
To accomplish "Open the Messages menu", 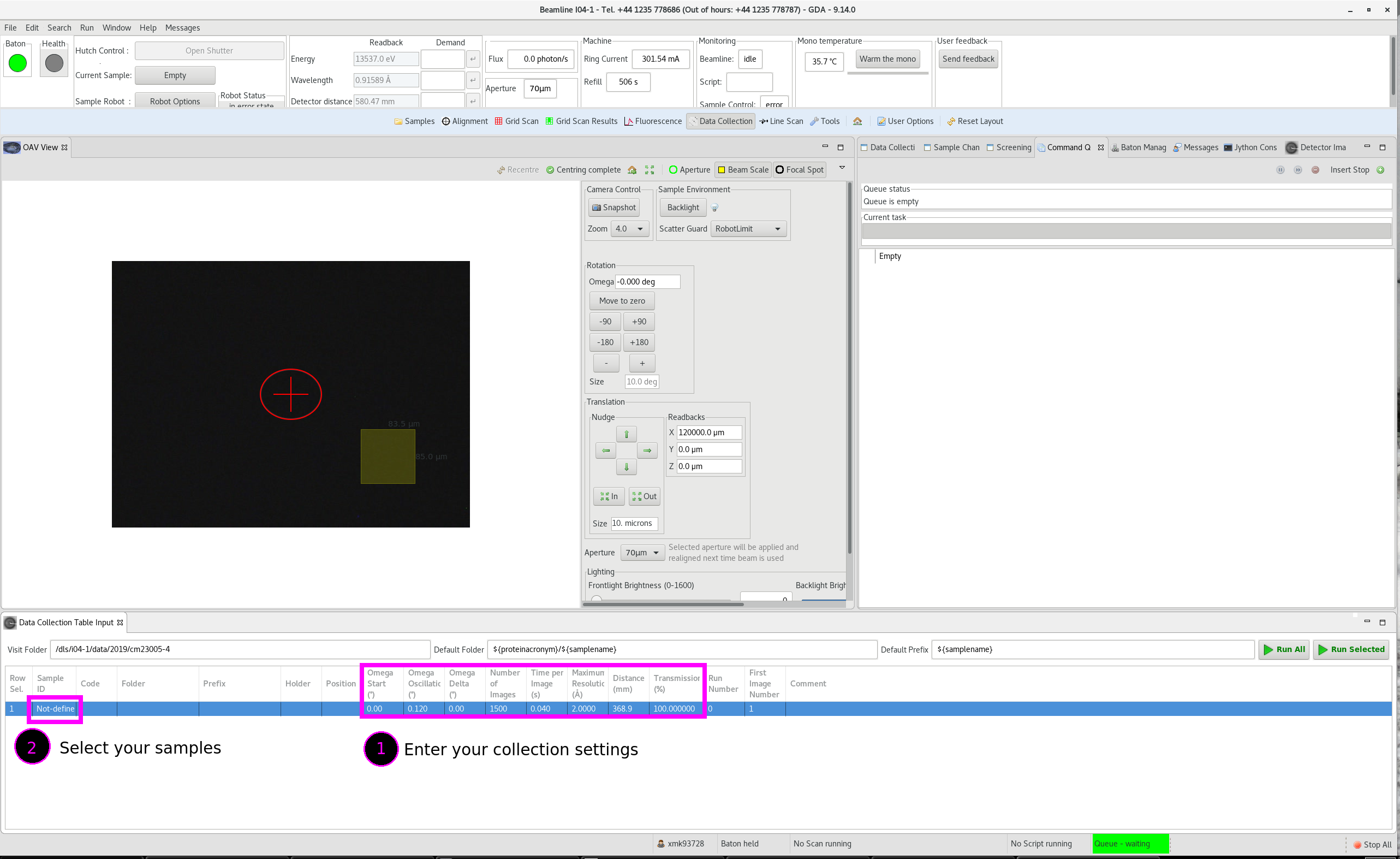I will pyautogui.click(x=182, y=27).
